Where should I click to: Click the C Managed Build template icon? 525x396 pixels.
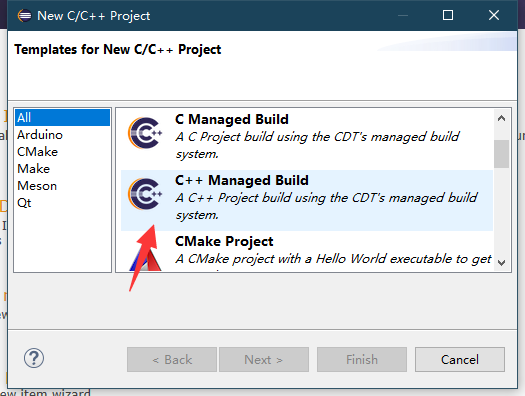pyautogui.click(x=145, y=133)
